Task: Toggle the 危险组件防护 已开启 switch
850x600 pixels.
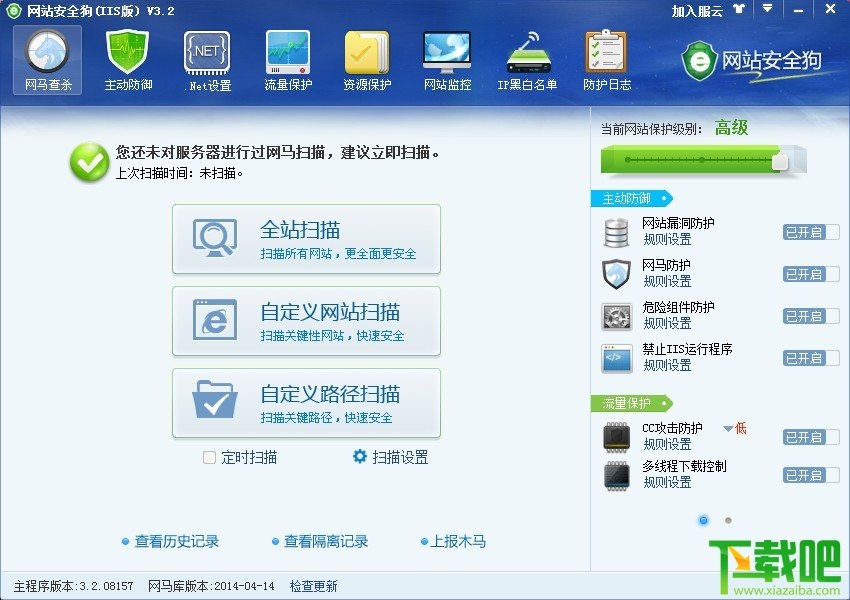Action: tap(811, 316)
